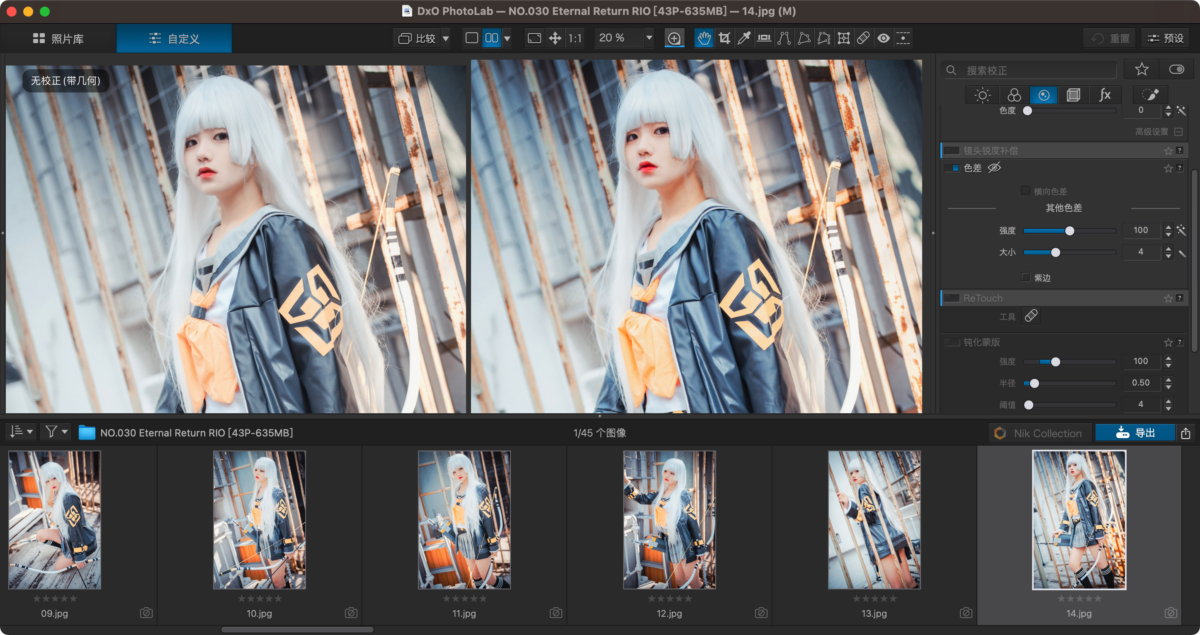1200x635 pixels.
Task: Click 半径 0.50 value stepper
Action: 1168,383
